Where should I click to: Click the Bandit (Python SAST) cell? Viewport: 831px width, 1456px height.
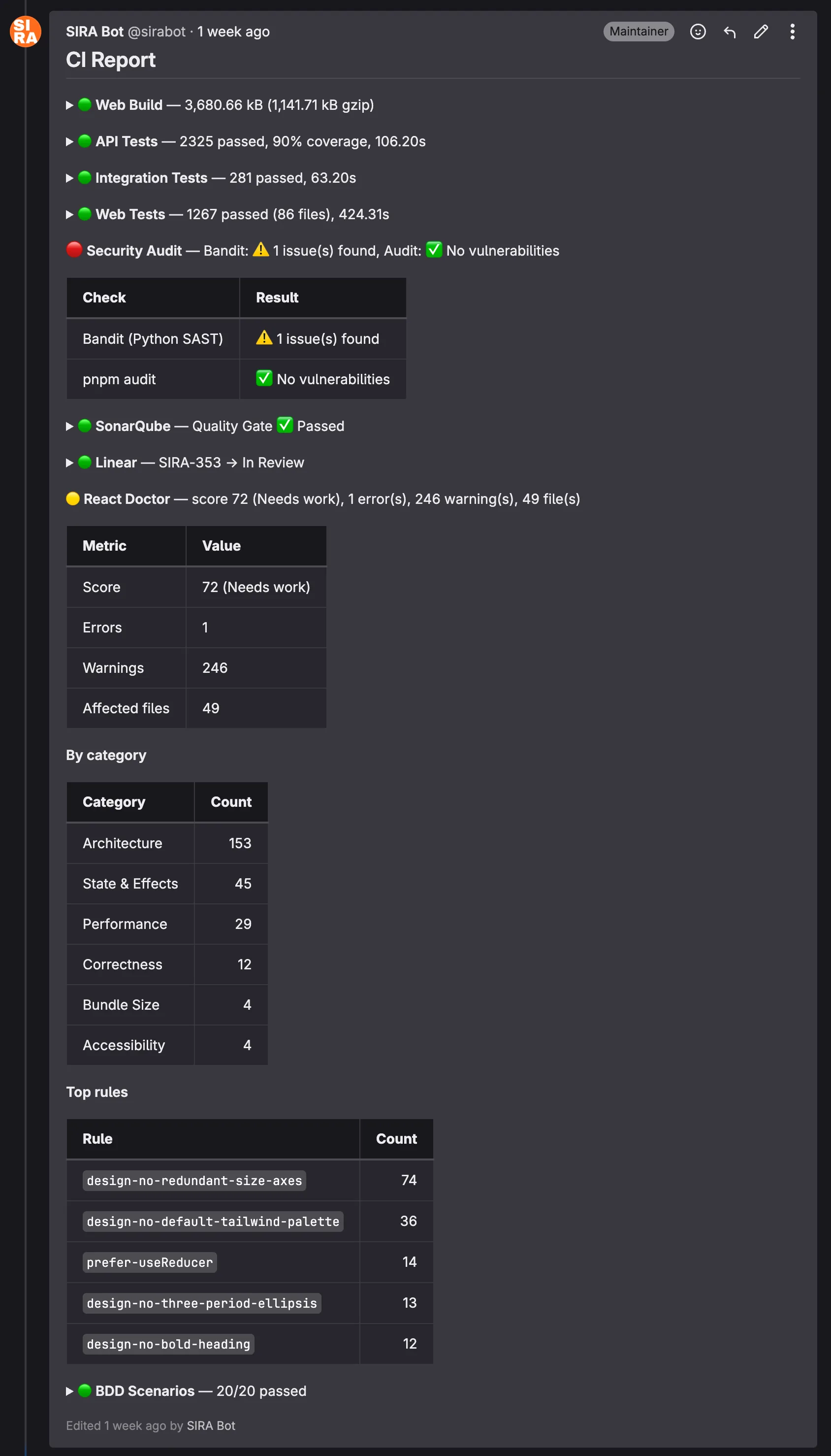point(153,339)
